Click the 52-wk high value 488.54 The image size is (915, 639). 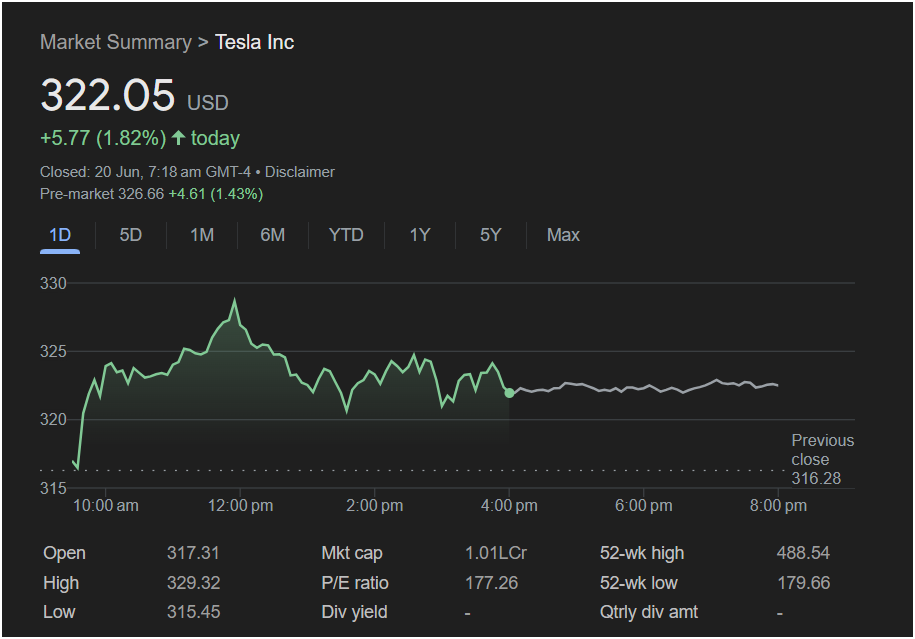click(803, 553)
